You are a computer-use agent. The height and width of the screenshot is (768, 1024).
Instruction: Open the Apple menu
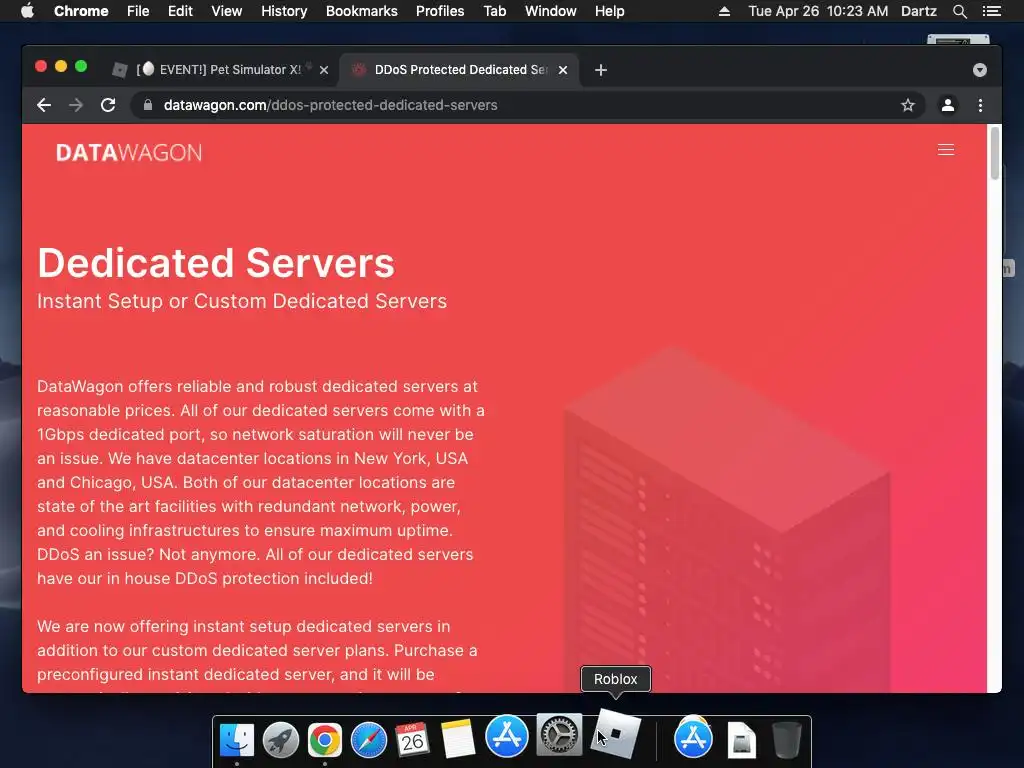(x=27, y=11)
